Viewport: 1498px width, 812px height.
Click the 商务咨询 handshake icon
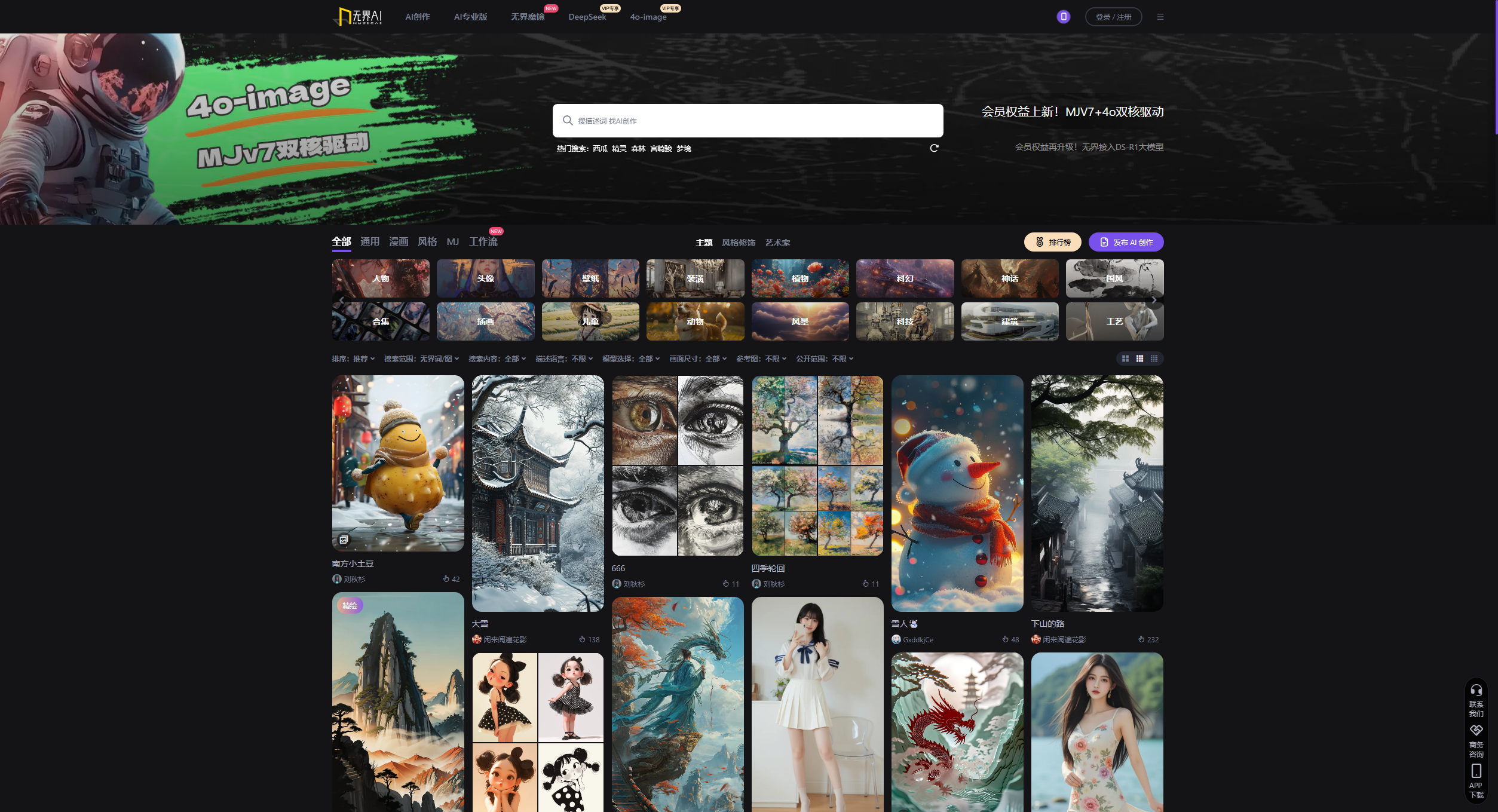point(1476,731)
